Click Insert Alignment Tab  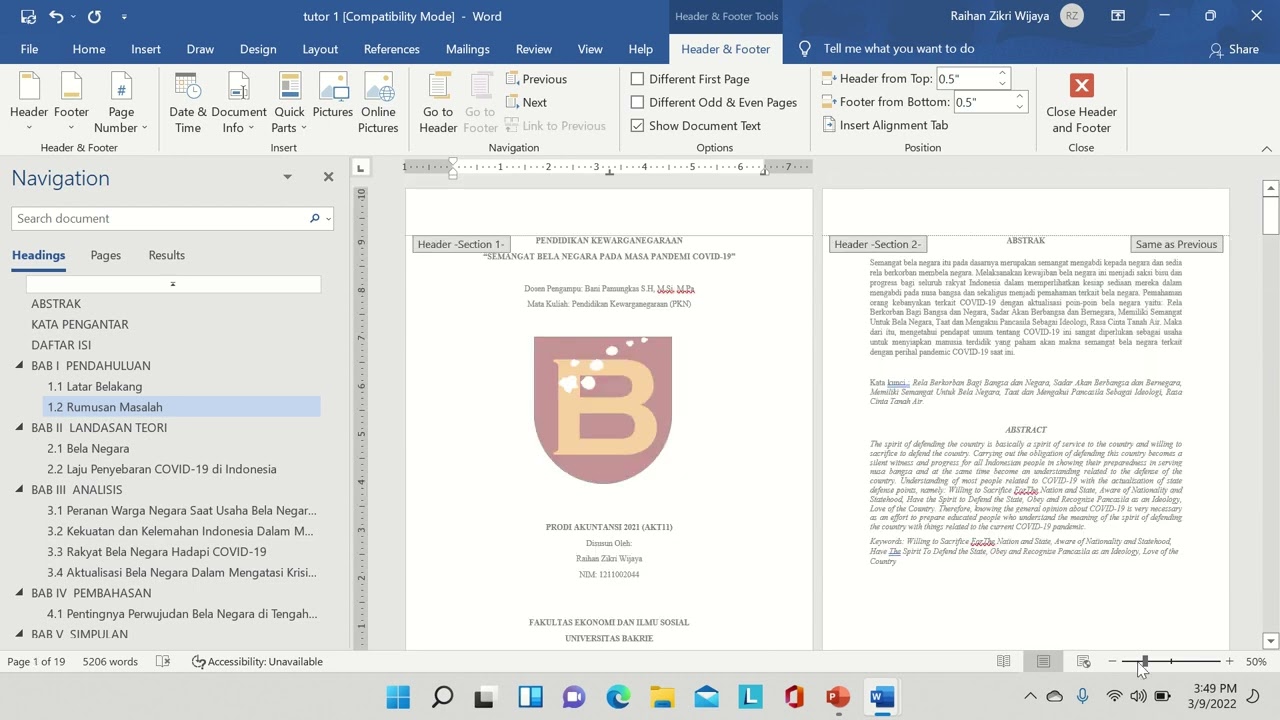884,125
